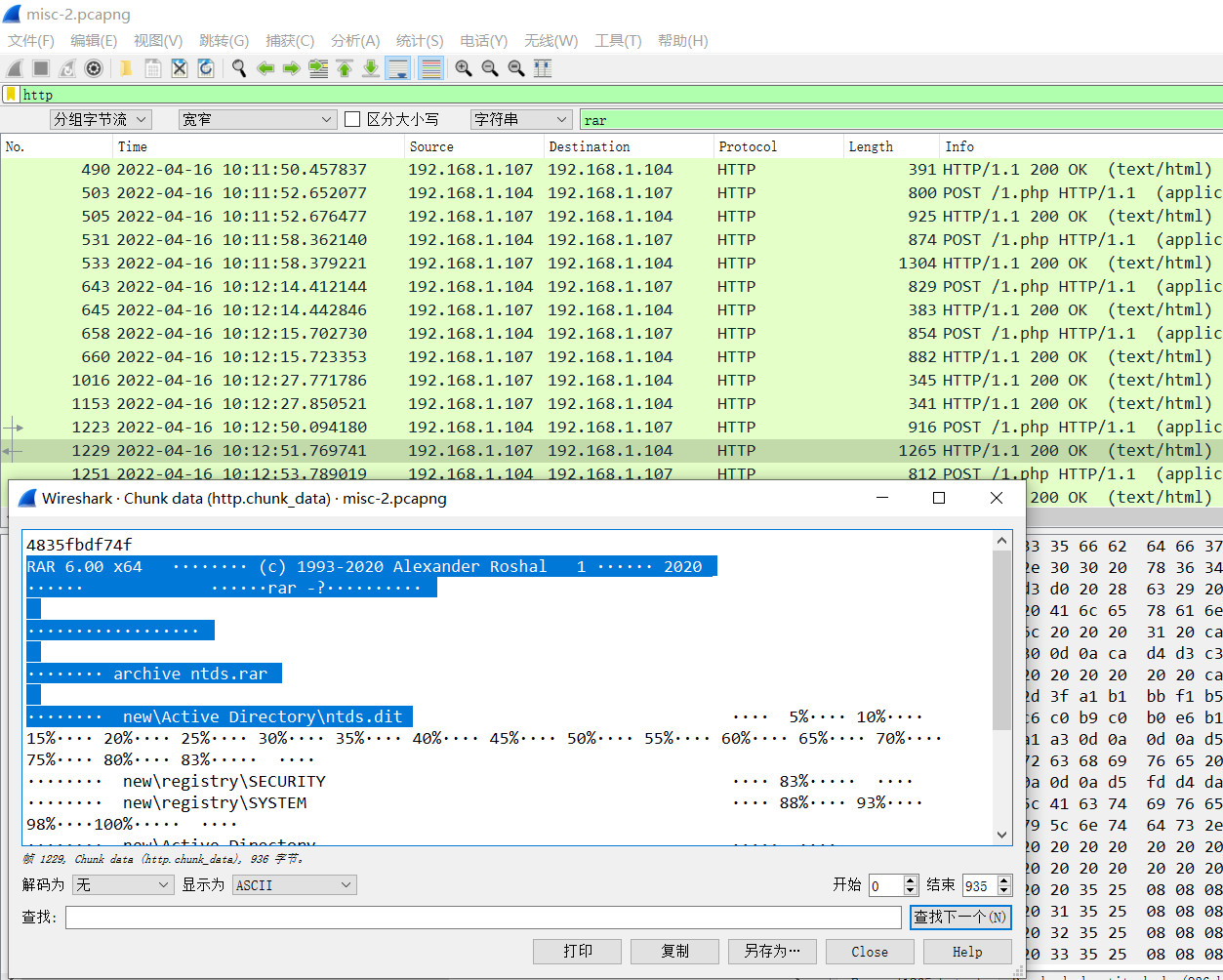Open the 跳转(G) menu
Screen dimensions: 1223x980
[224, 40]
